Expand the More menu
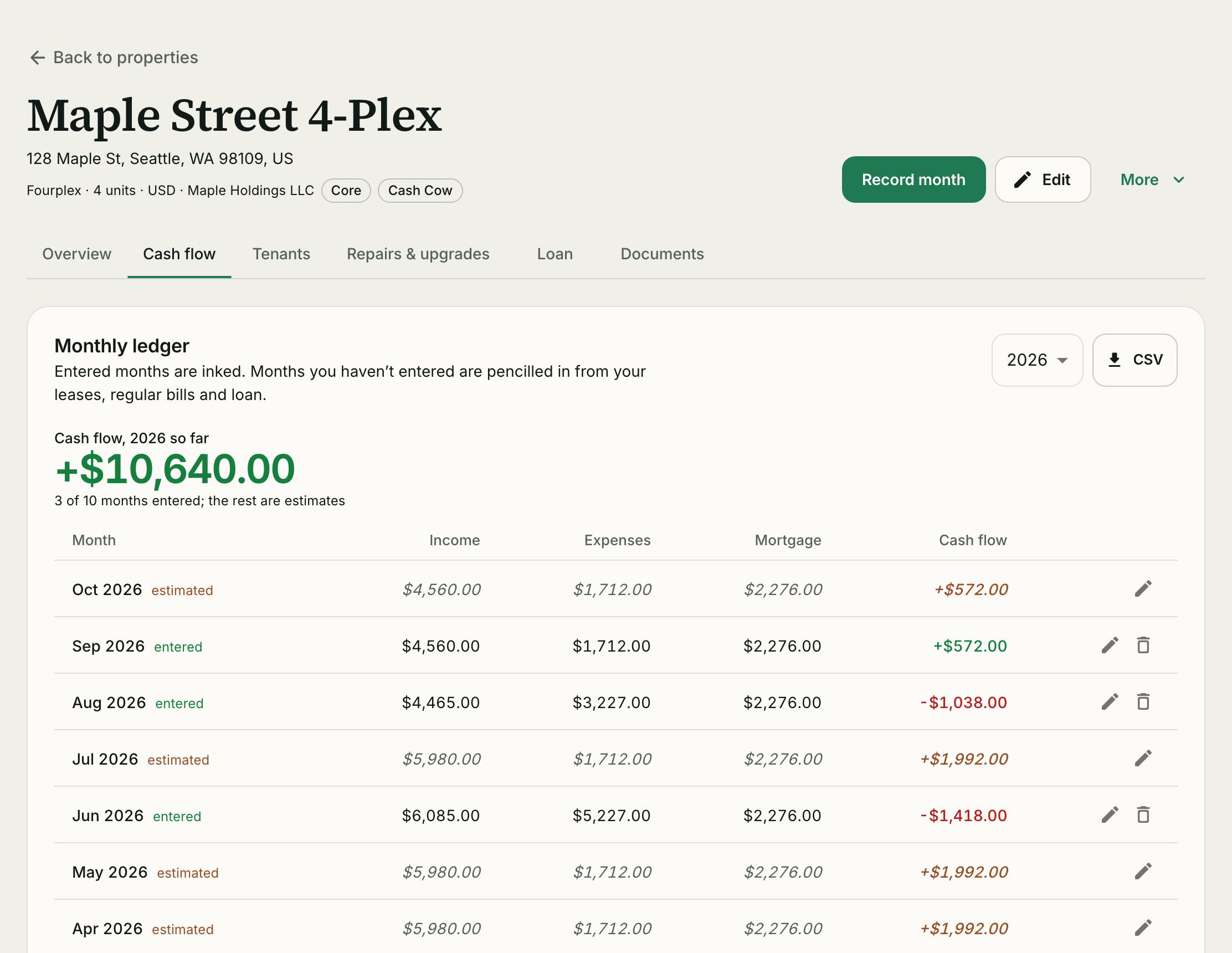 pos(1152,180)
